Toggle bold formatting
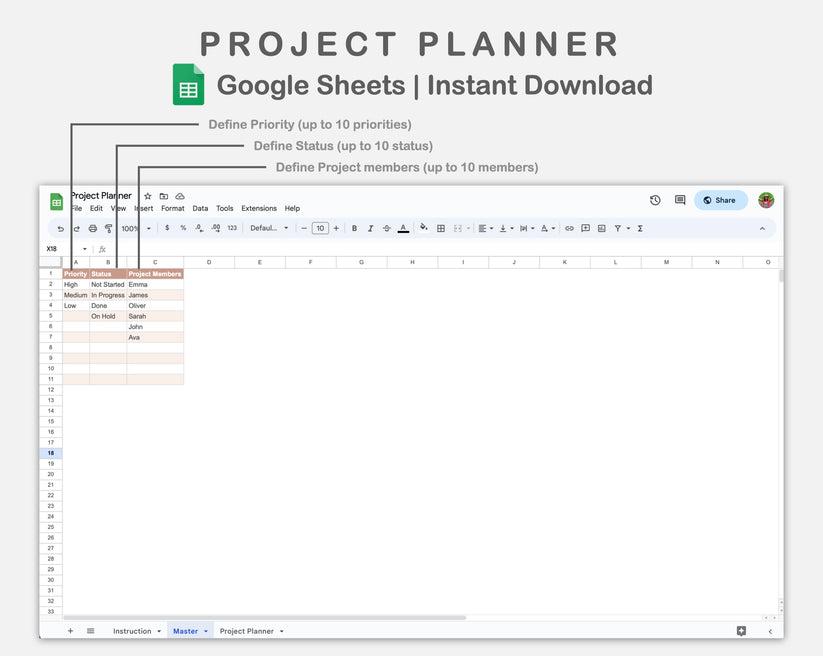This screenshot has width=823, height=656. click(x=353, y=228)
